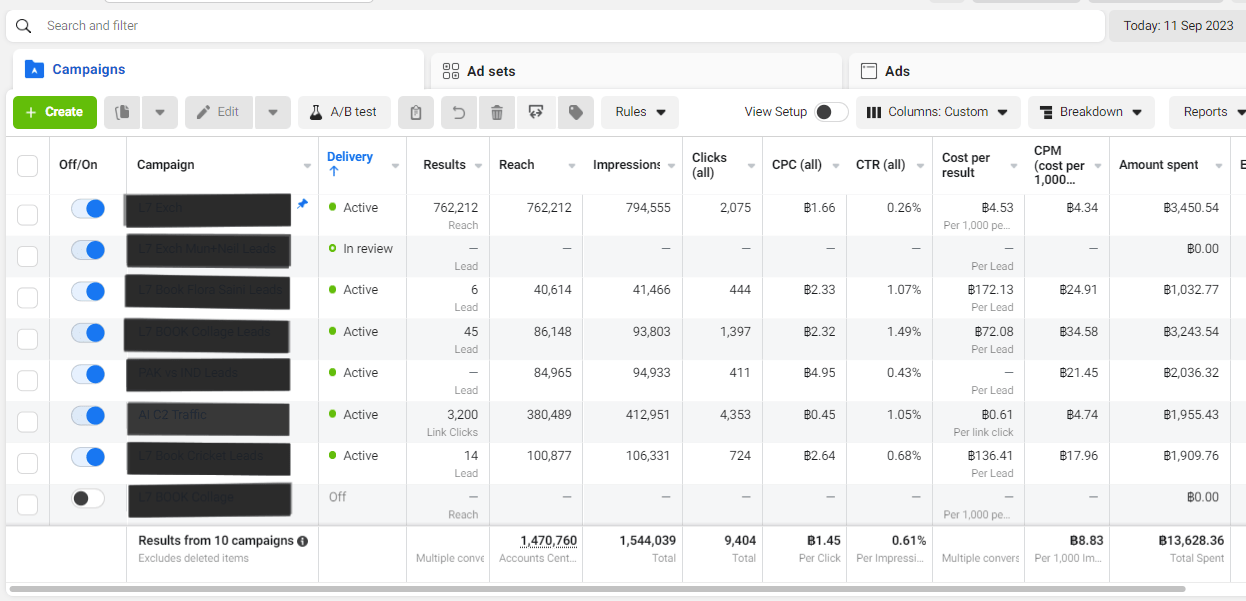Click the trash delete icon
This screenshot has height=601, width=1246.
tap(497, 112)
